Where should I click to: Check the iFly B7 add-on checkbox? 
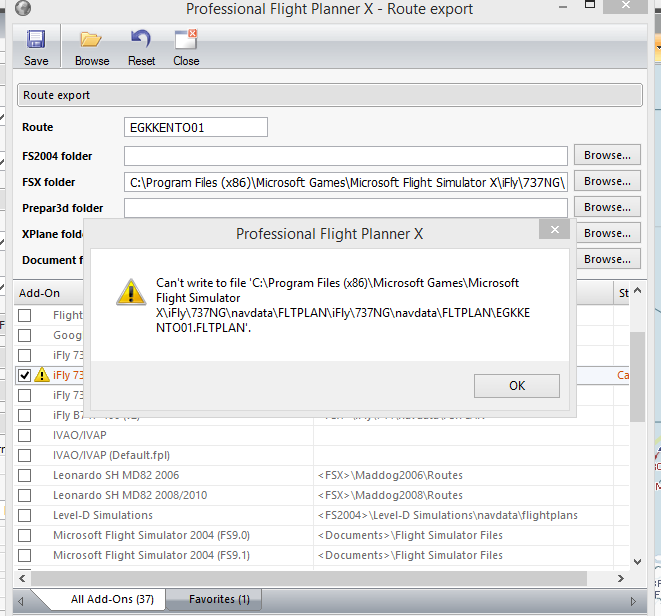point(24,415)
